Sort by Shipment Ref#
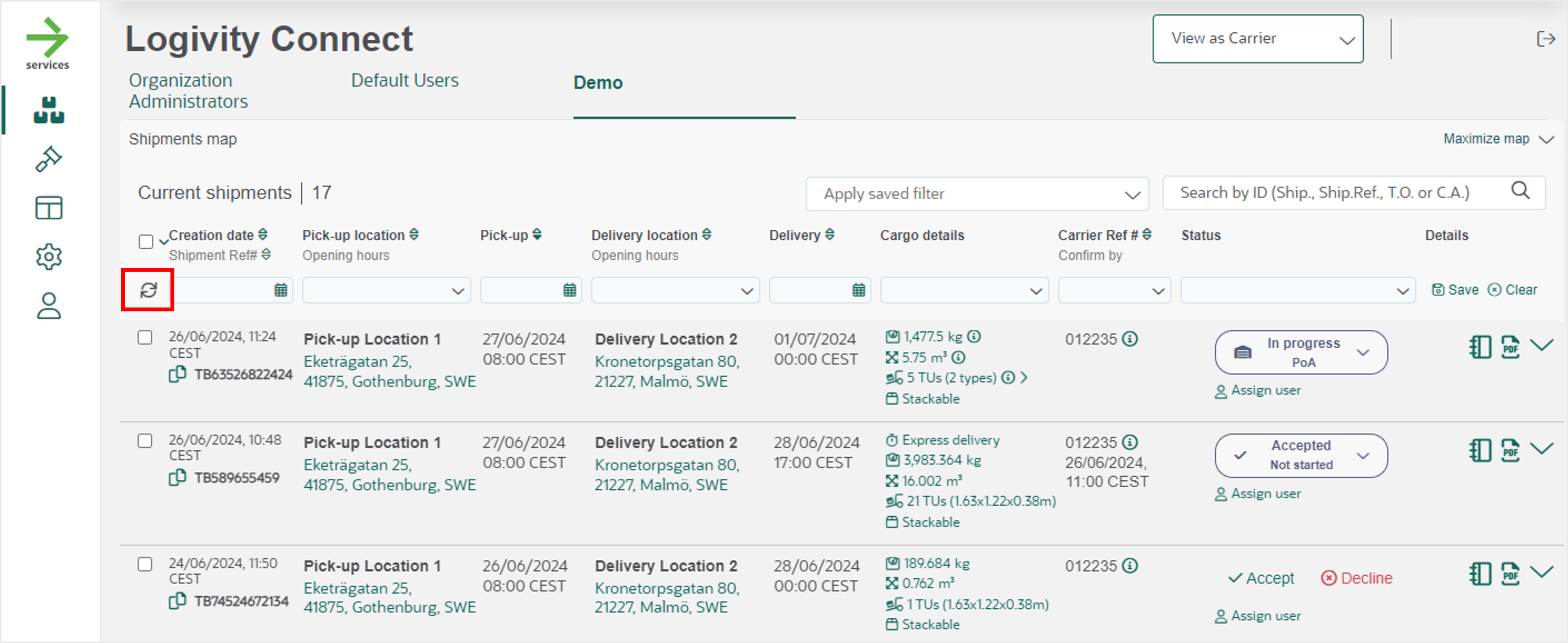The width and height of the screenshot is (1568, 643). (x=266, y=254)
